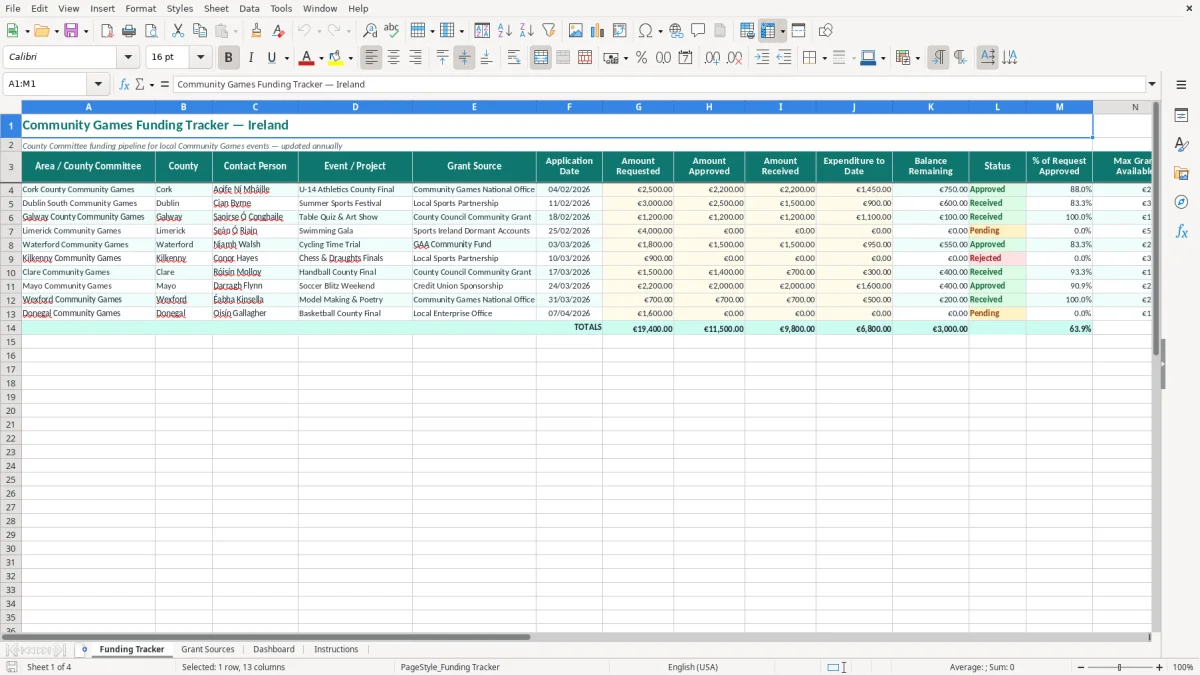Apply the red font color swatch

click(307, 58)
